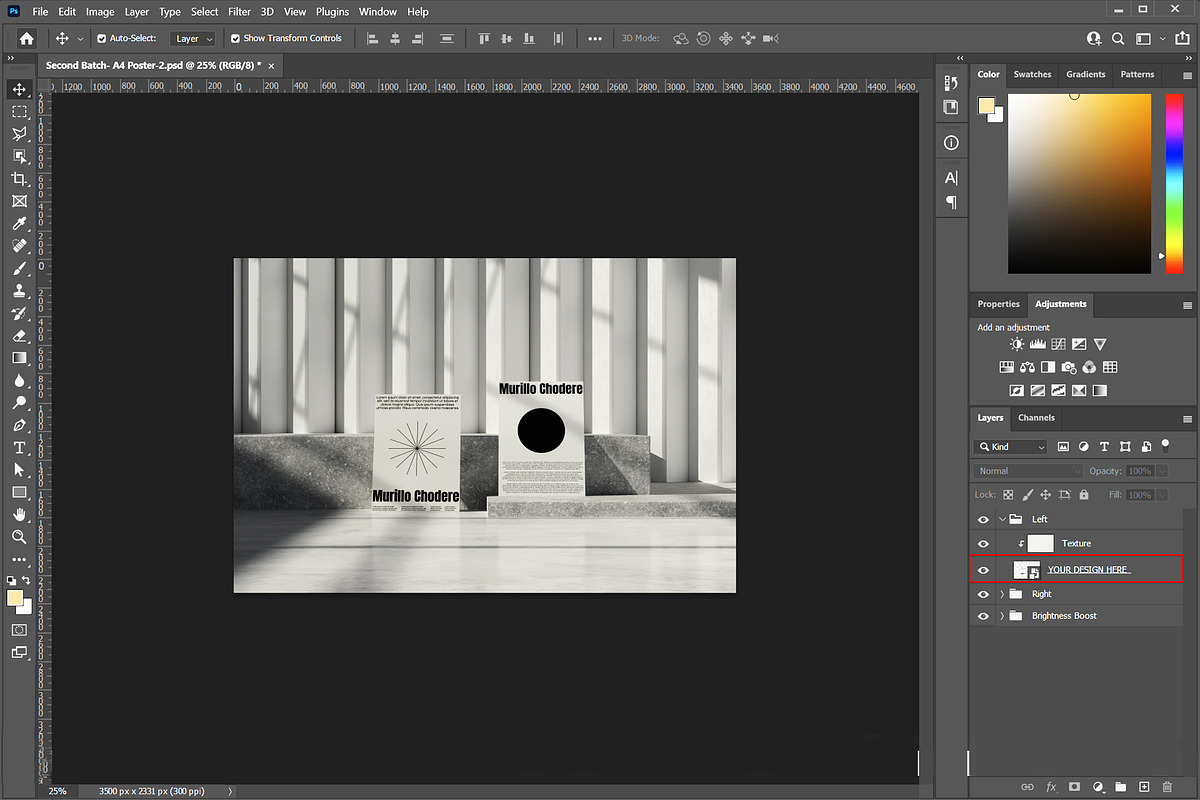Add a Curves adjustment
Image resolution: width=1200 pixels, height=800 pixels.
click(1058, 344)
